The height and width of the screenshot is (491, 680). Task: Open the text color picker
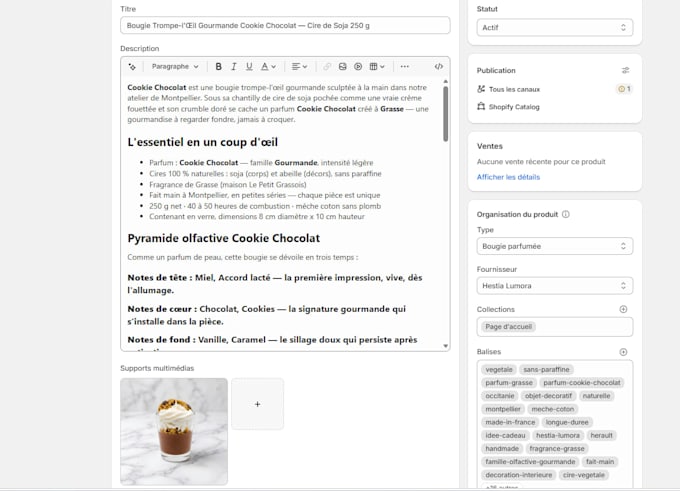pyautogui.click(x=268, y=67)
